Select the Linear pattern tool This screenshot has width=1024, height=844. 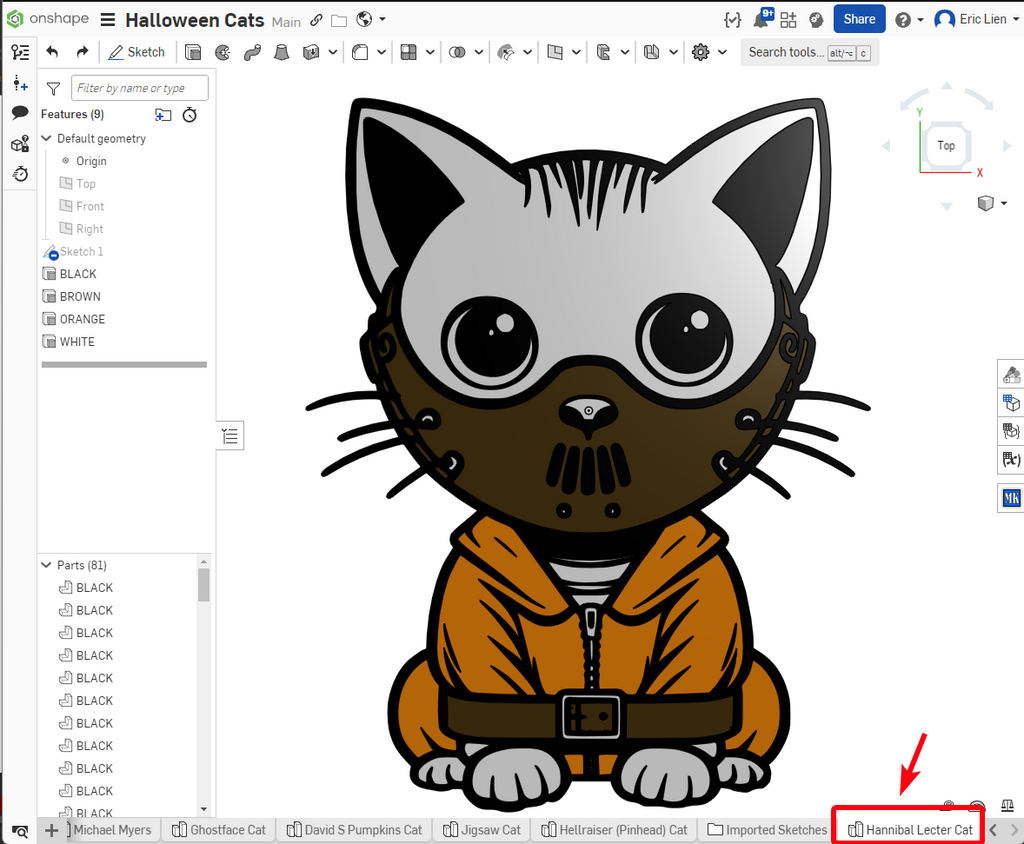[x=409, y=52]
